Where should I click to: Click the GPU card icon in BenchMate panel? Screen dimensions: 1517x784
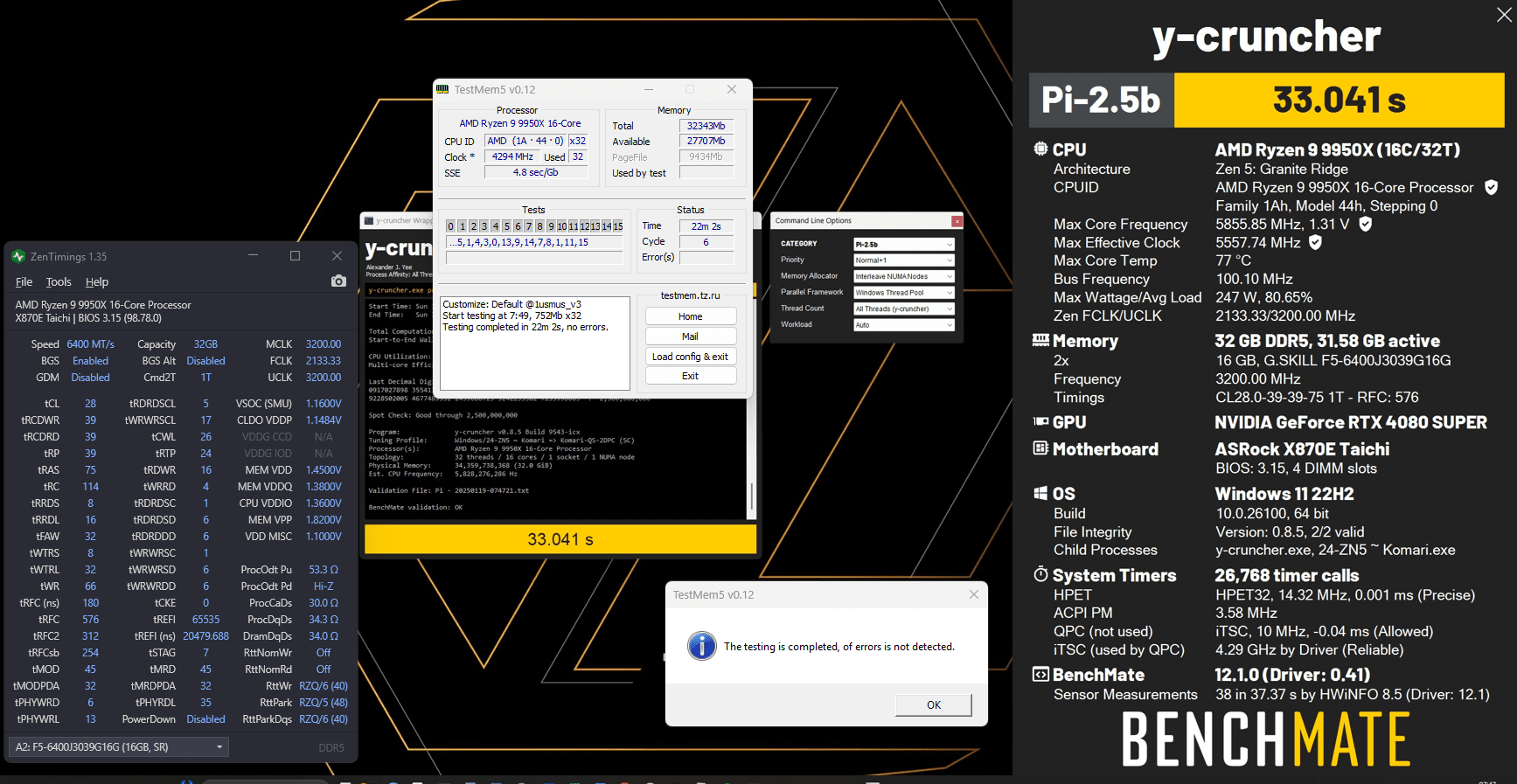coord(1040,421)
